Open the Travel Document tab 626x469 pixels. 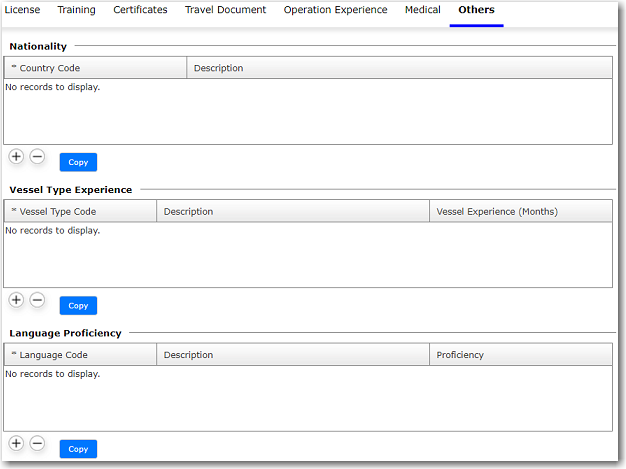(225, 10)
